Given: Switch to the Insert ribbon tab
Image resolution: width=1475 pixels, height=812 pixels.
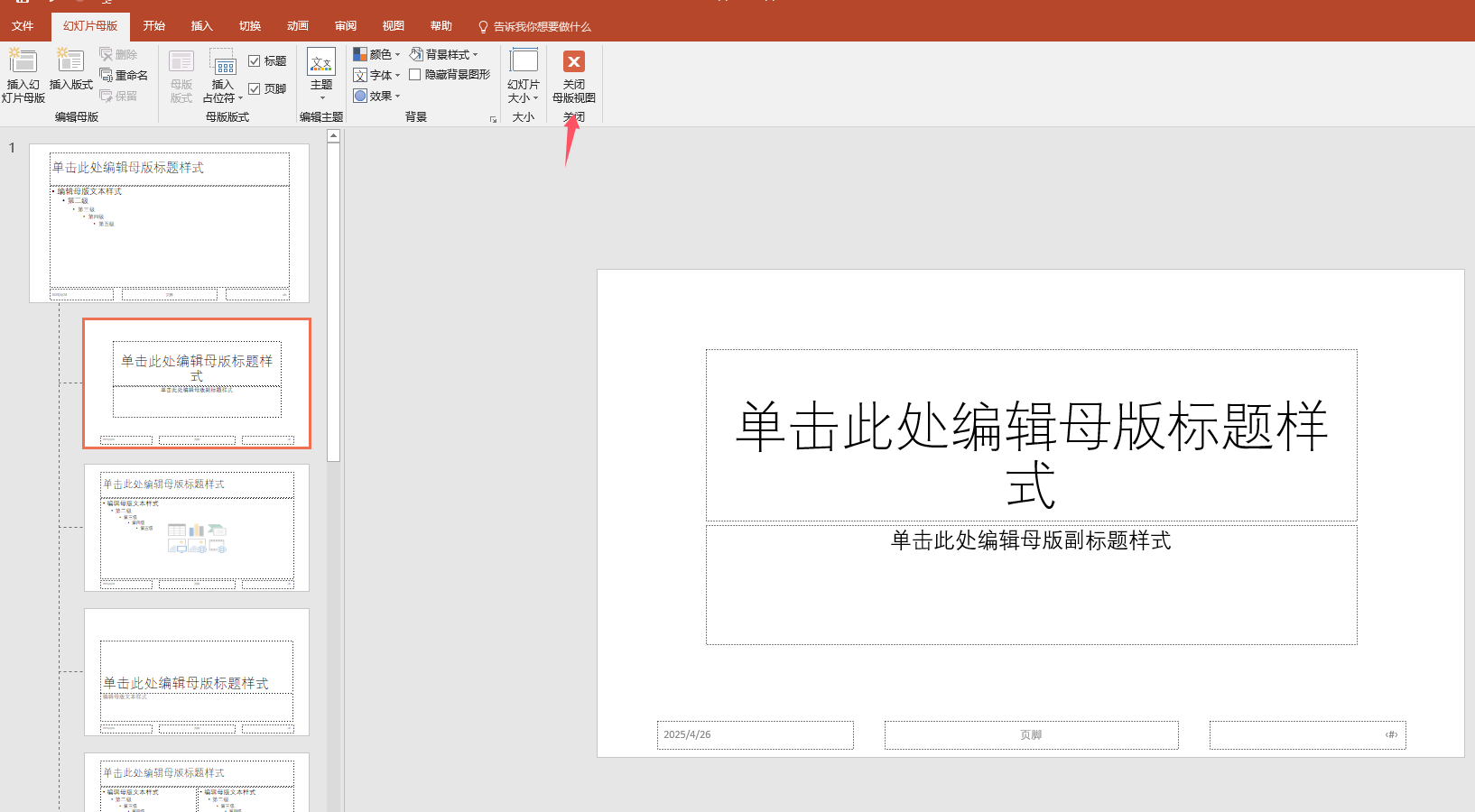Looking at the screenshot, I should pos(201,25).
